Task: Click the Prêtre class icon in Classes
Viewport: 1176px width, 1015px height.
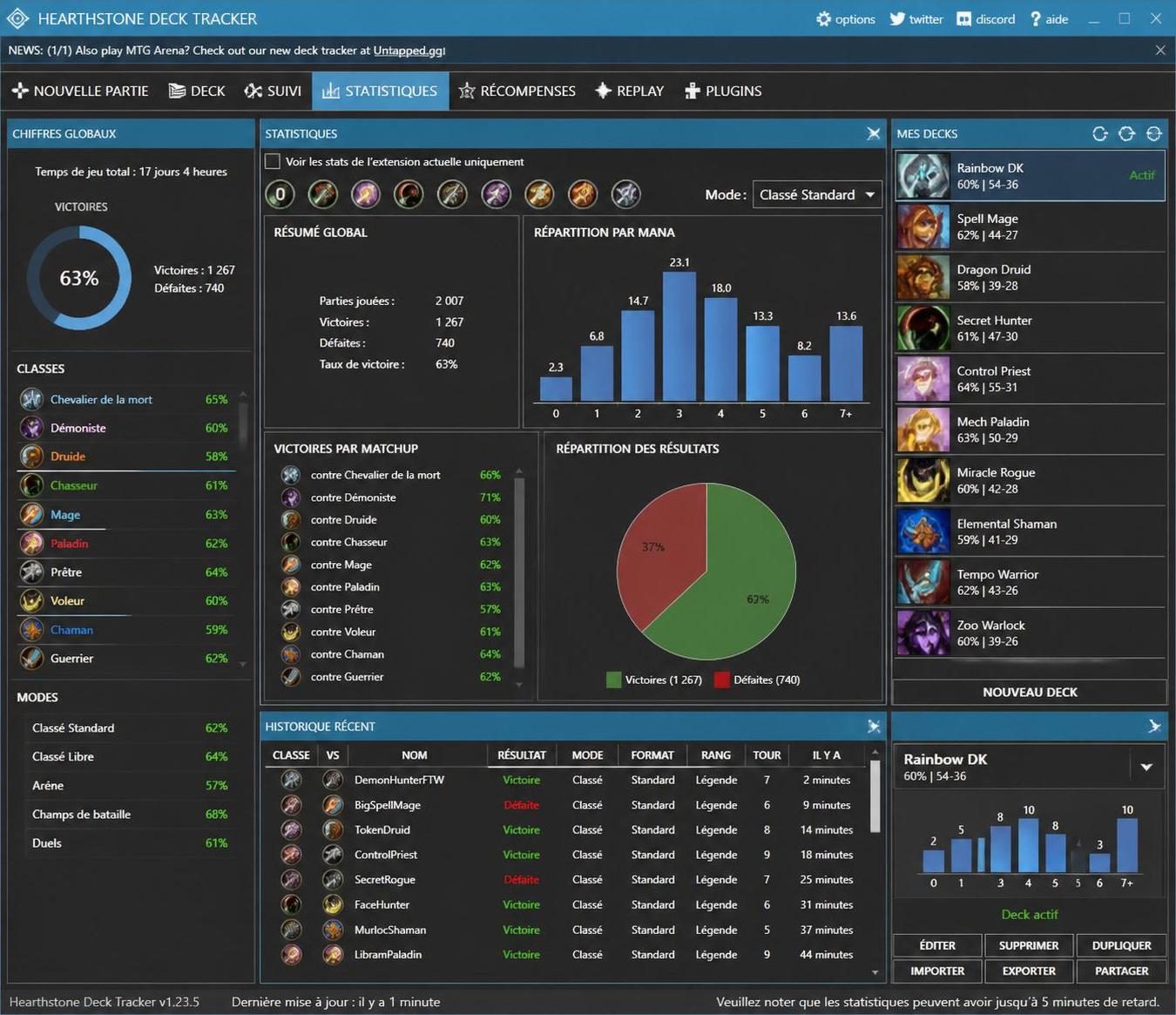Action: [31, 572]
